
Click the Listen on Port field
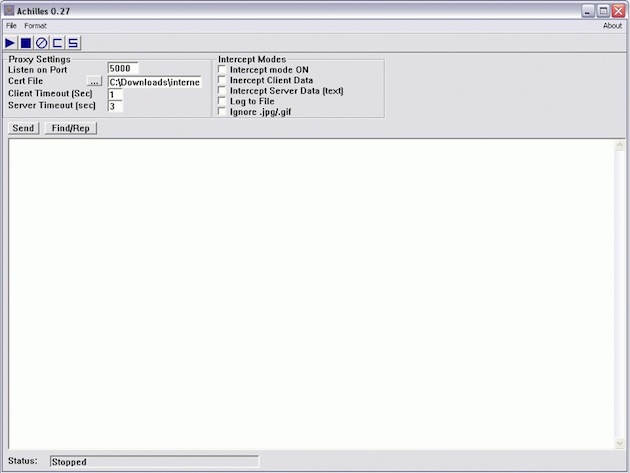coord(123,69)
